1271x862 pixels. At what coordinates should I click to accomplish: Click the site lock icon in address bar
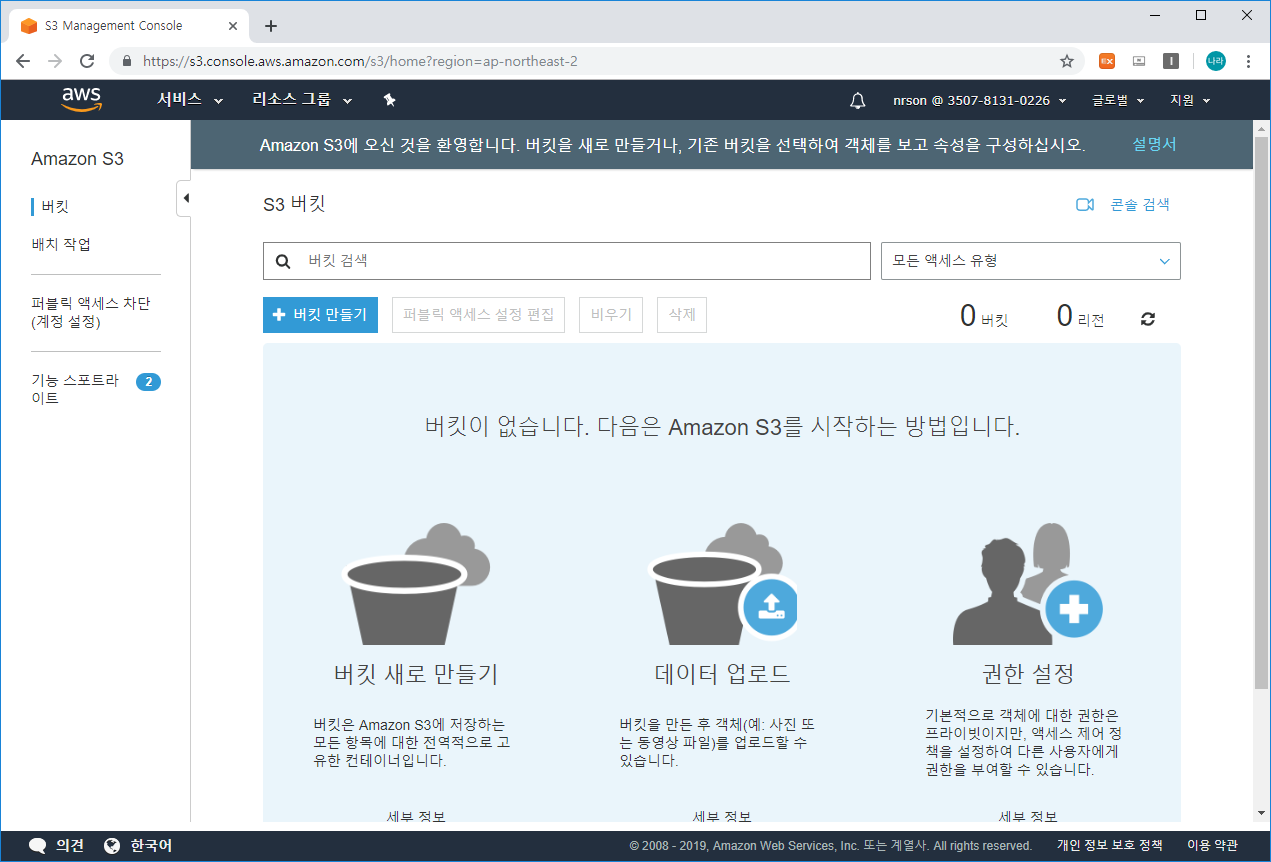click(127, 61)
